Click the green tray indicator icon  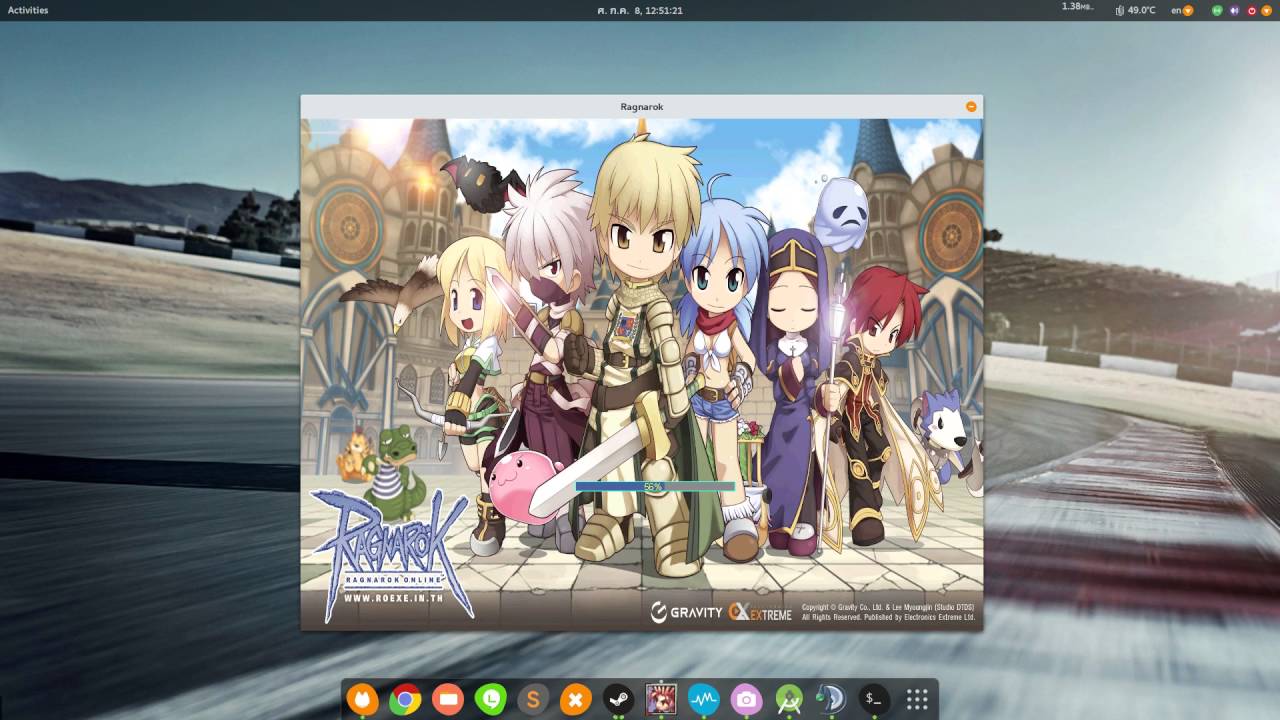point(1217,10)
